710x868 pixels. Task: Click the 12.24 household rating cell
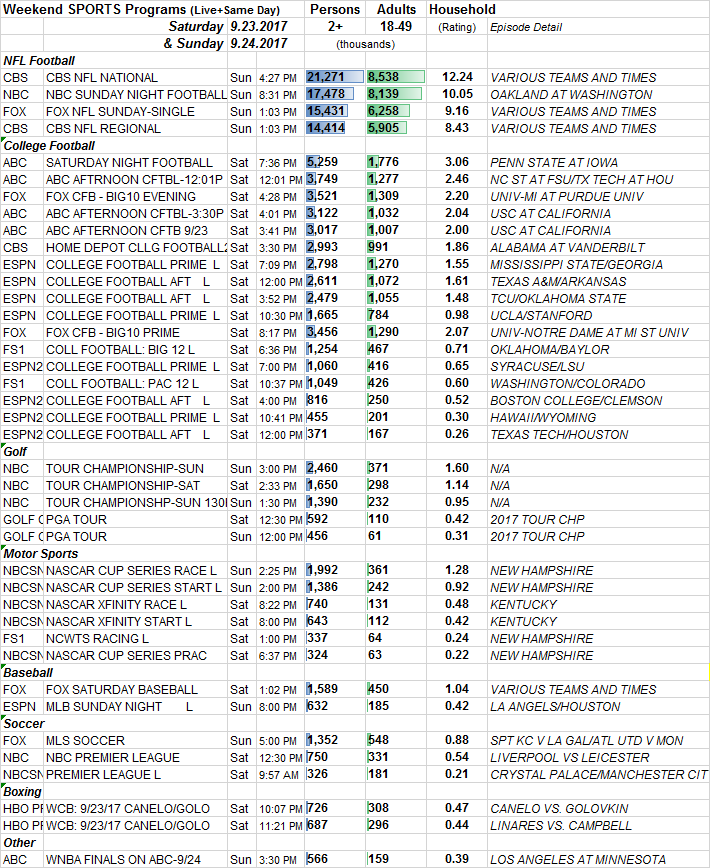click(457, 77)
